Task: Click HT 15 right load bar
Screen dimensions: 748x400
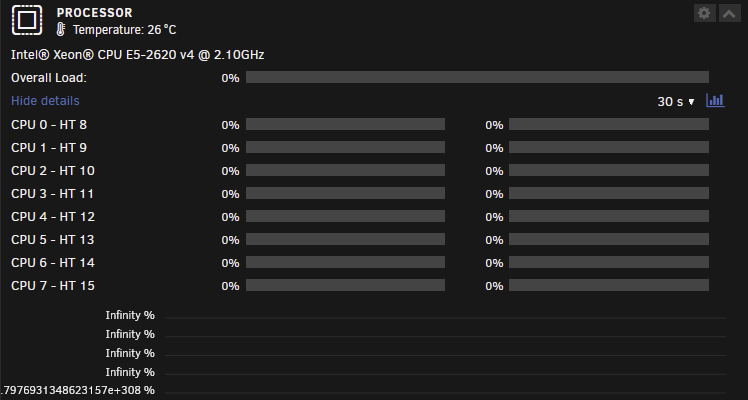Action: [609, 285]
